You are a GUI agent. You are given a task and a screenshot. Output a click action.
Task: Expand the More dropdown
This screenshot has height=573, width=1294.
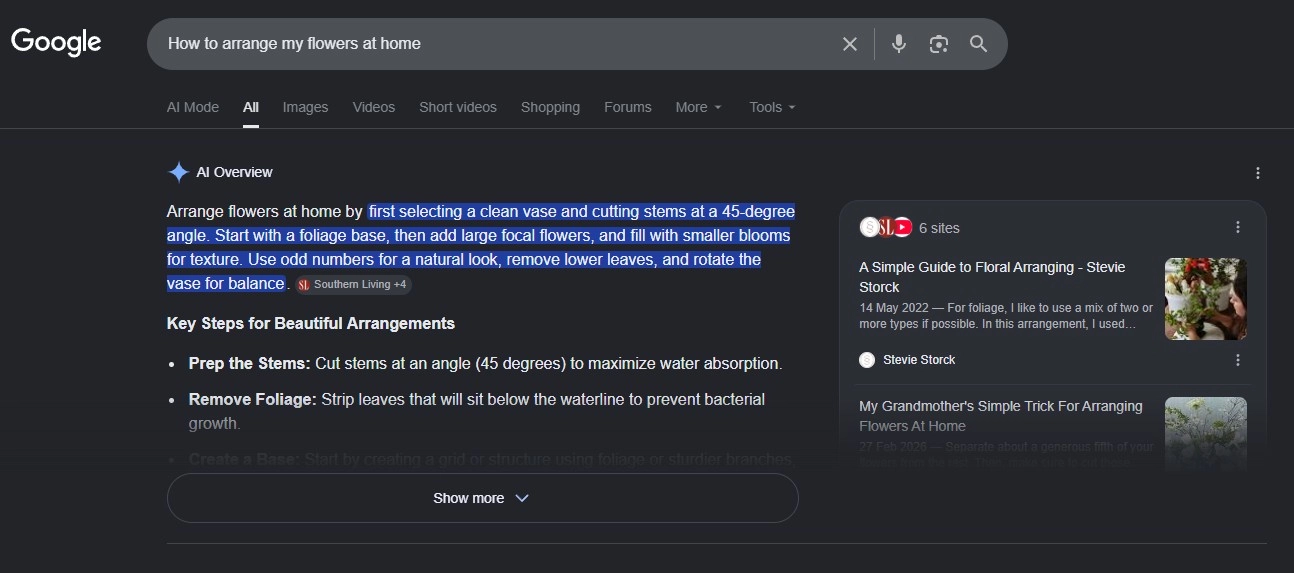pyautogui.click(x=699, y=107)
